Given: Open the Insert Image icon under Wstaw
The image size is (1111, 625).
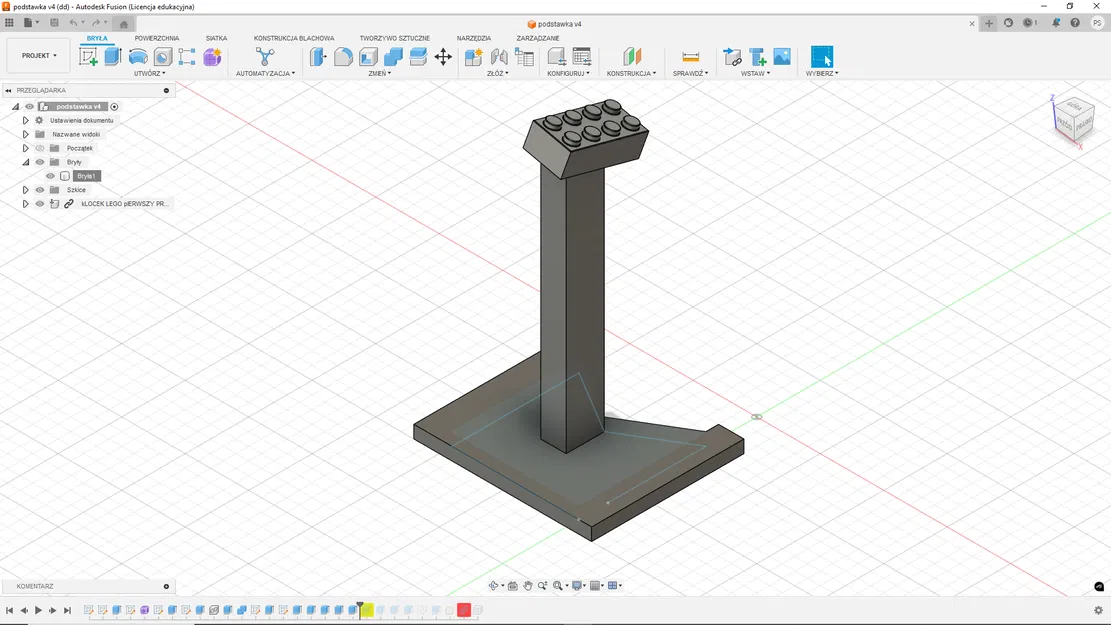Looking at the screenshot, I should click(781, 55).
